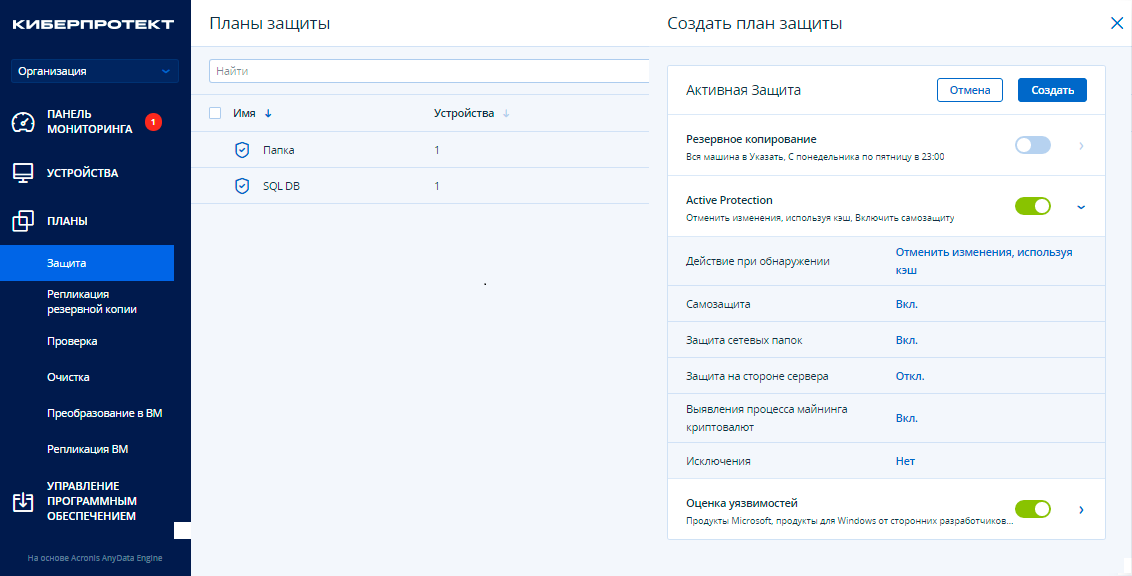Expand the Оценка уязвимостей details arrow
The height and width of the screenshot is (576, 1132).
coord(1079,508)
